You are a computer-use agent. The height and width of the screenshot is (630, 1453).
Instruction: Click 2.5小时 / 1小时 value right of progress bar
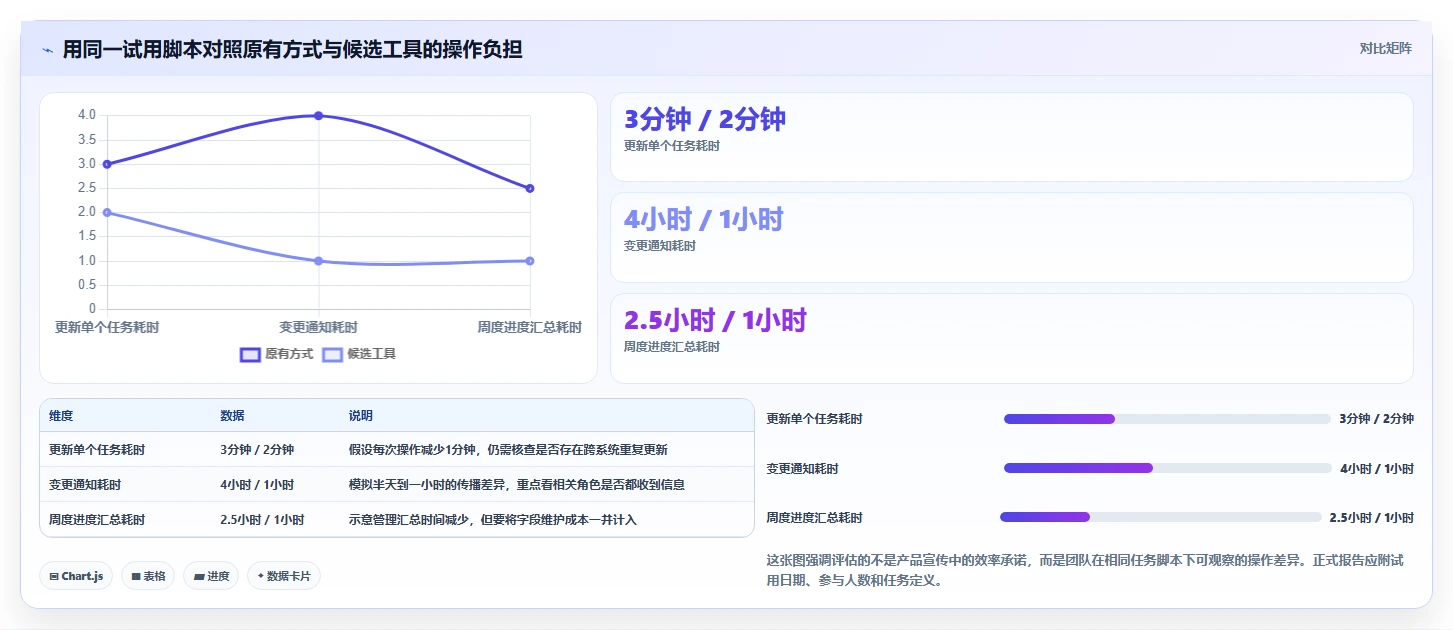coord(1371,518)
